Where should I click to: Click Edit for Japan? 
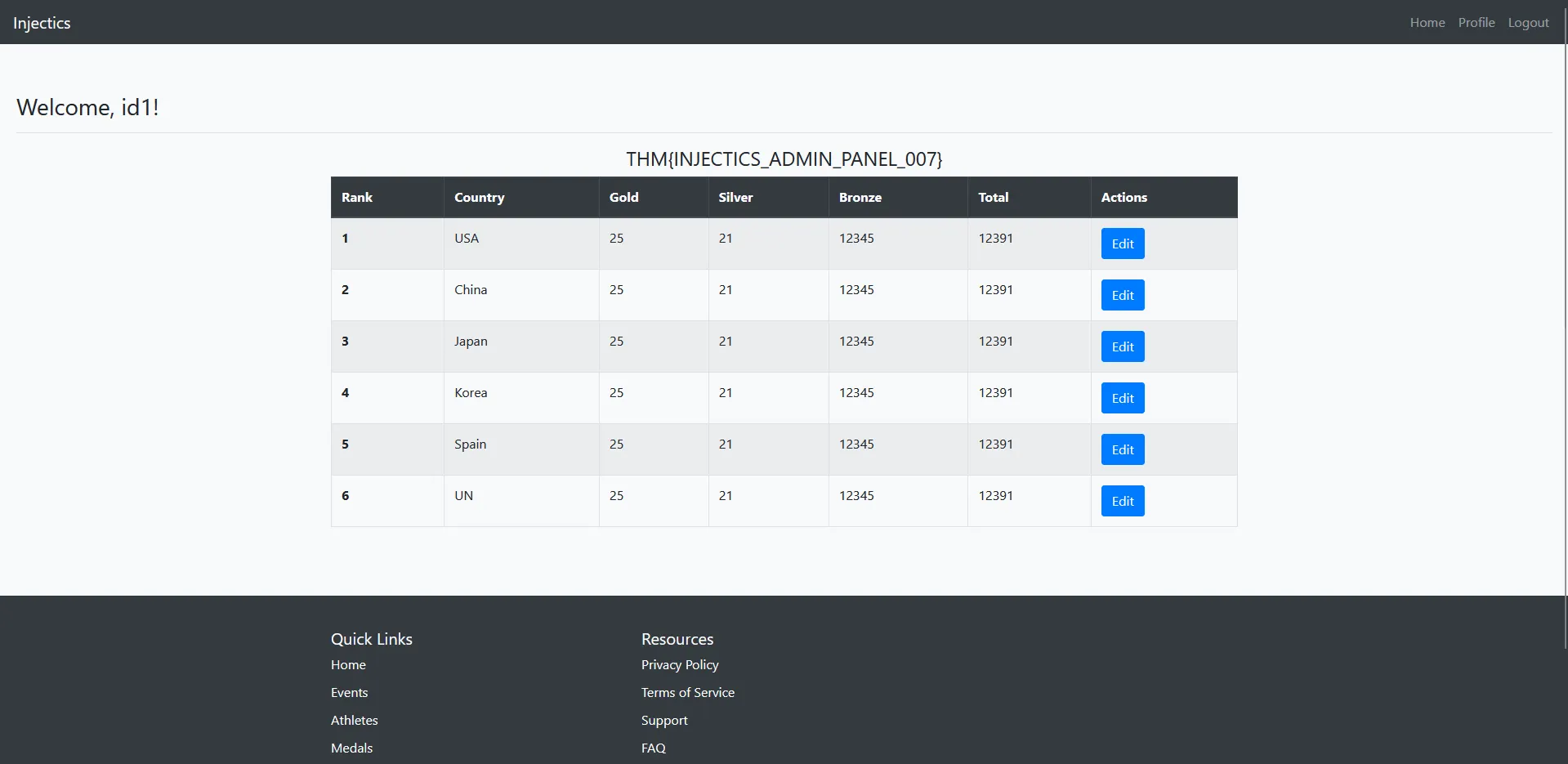[1123, 346]
